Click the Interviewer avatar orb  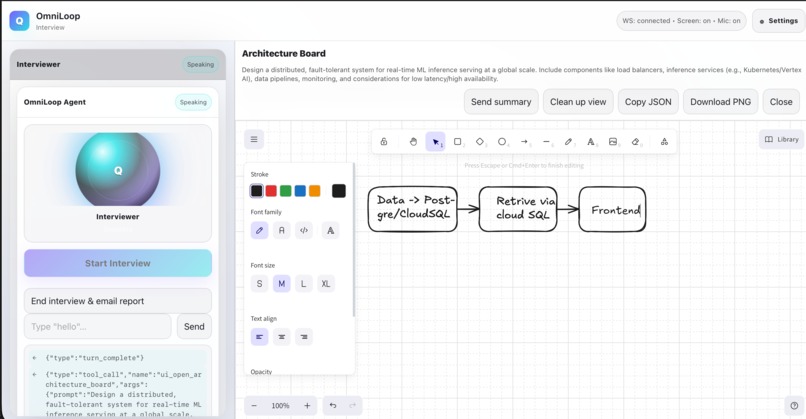[118, 169]
